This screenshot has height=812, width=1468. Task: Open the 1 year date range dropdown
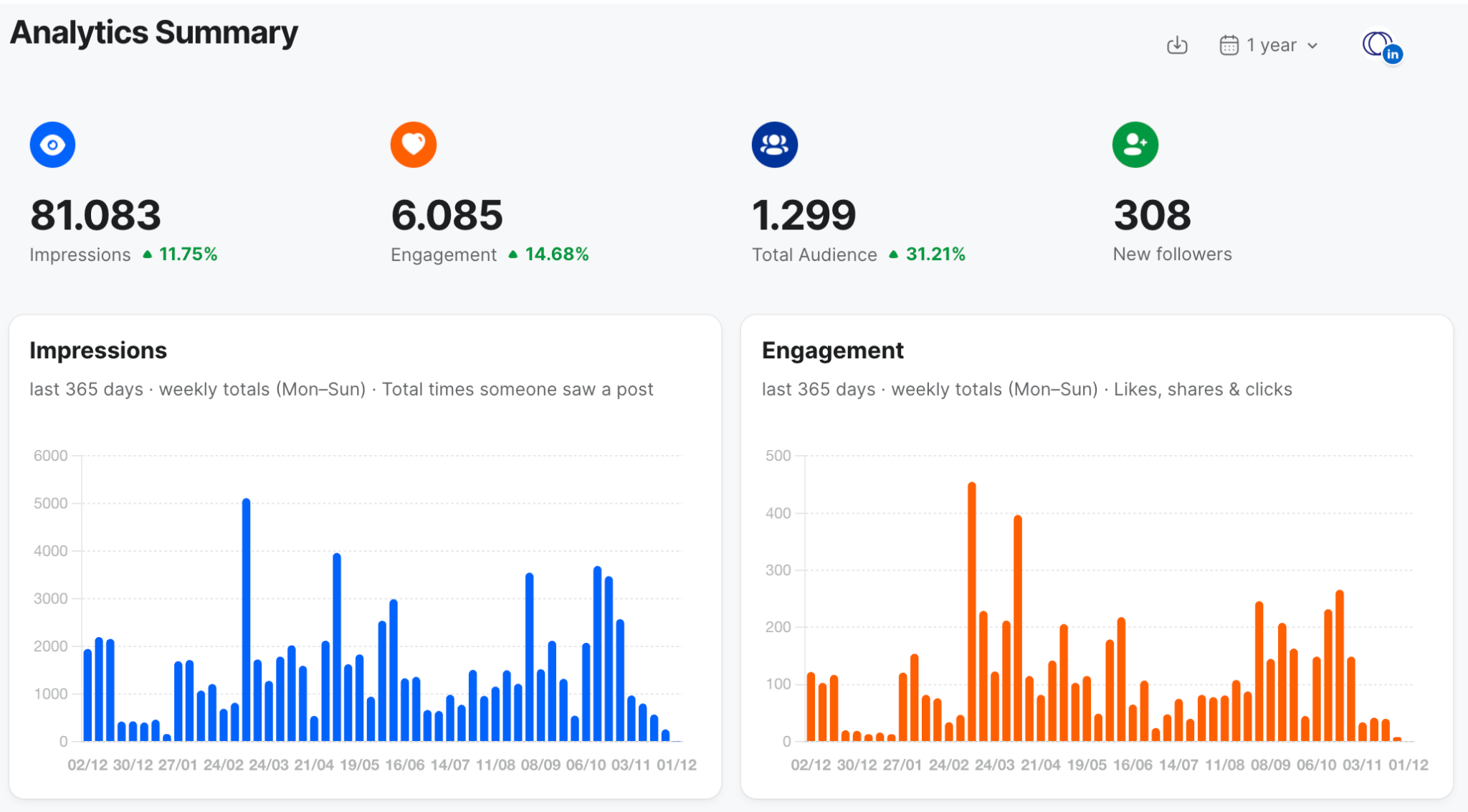coord(1271,46)
